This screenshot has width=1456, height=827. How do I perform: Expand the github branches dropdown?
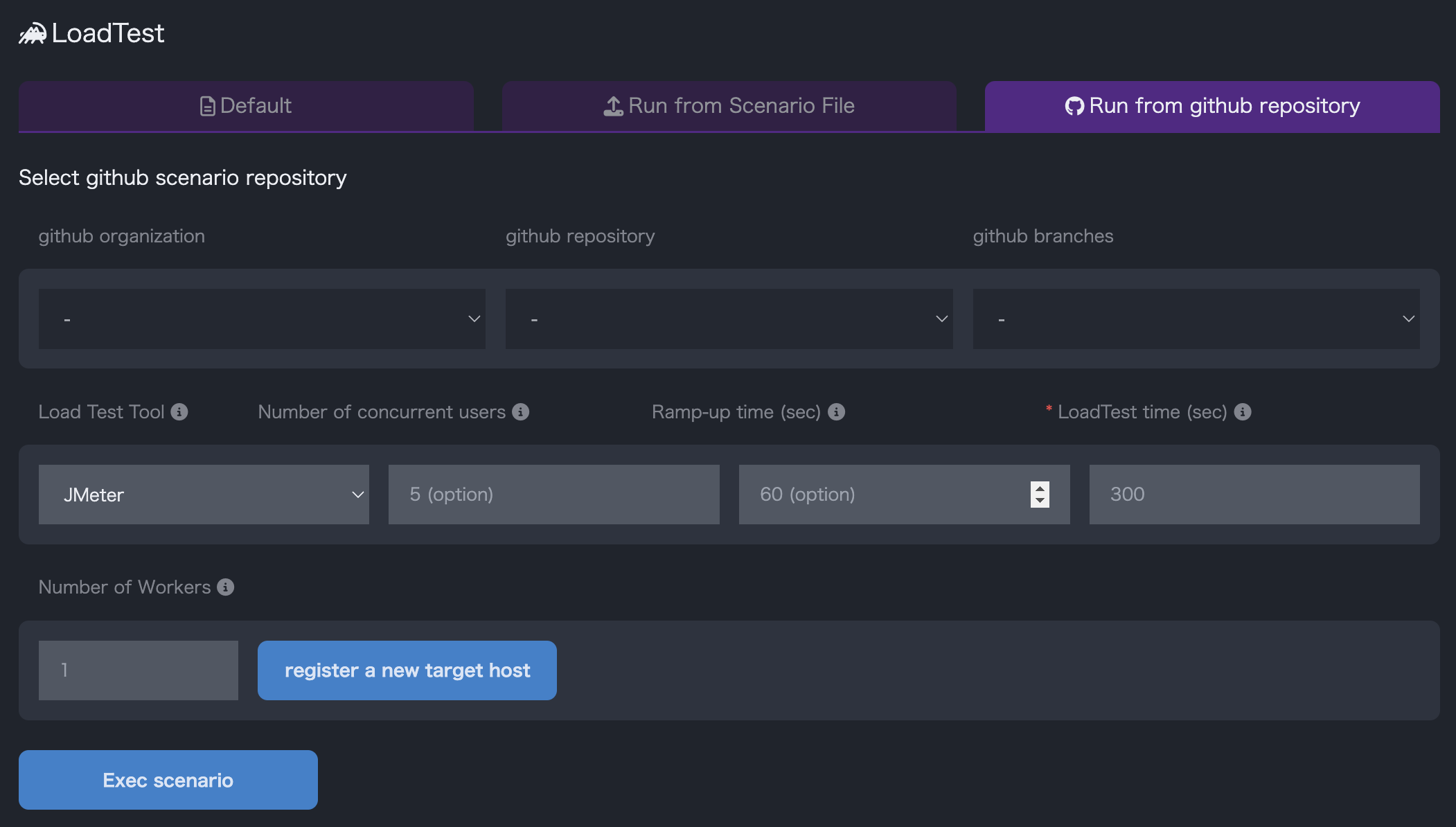[1196, 319]
